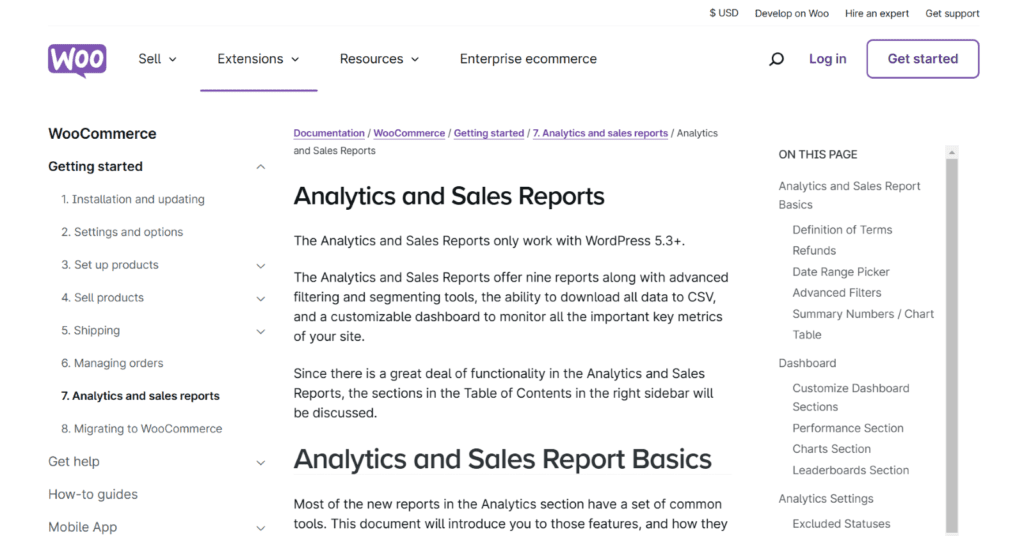Jump to Excluded Statuses
The width and height of the screenshot is (1024, 536).
(x=841, y=524)
